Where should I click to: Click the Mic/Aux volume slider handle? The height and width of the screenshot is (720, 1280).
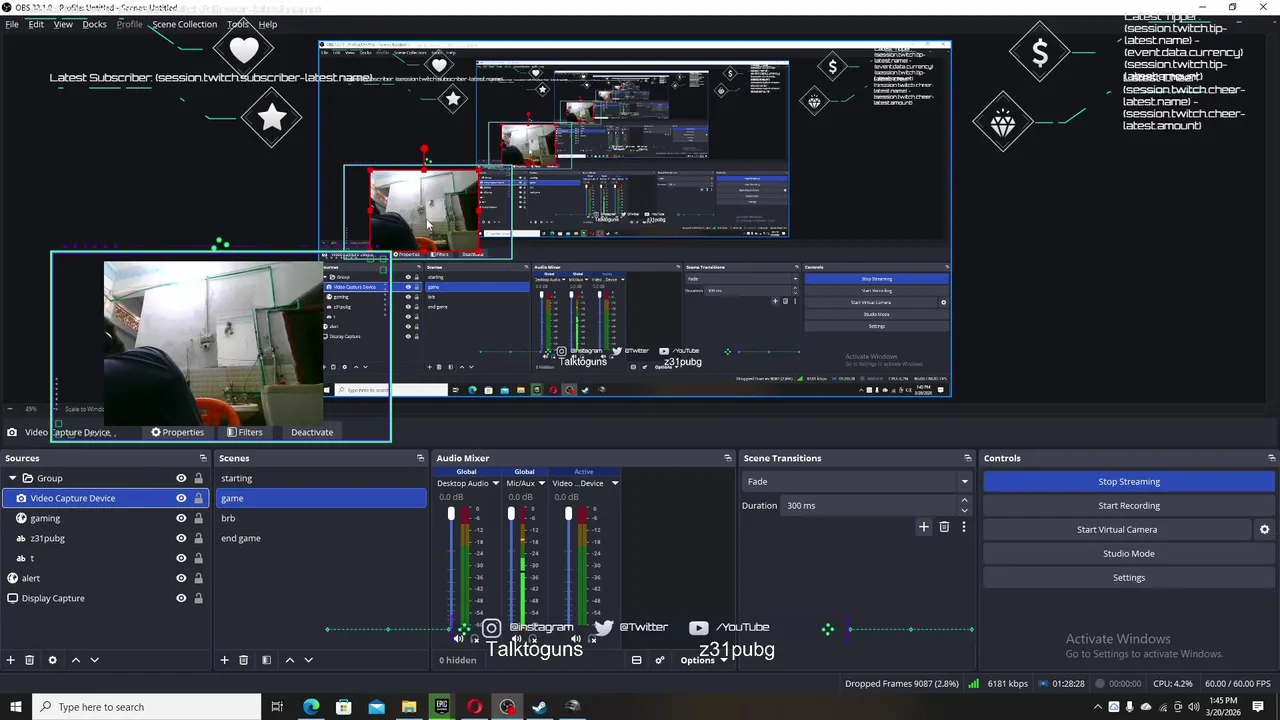[511, 513]
